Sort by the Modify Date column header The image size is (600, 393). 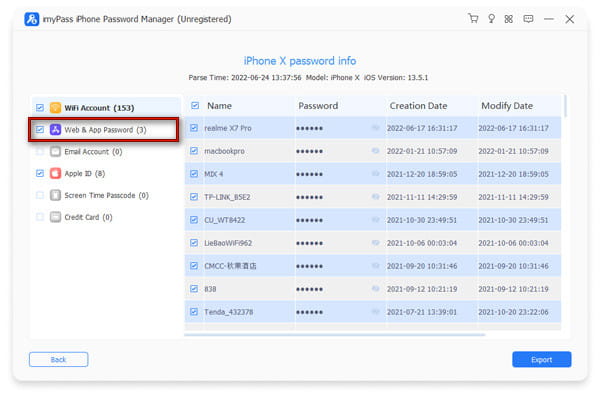507,106
